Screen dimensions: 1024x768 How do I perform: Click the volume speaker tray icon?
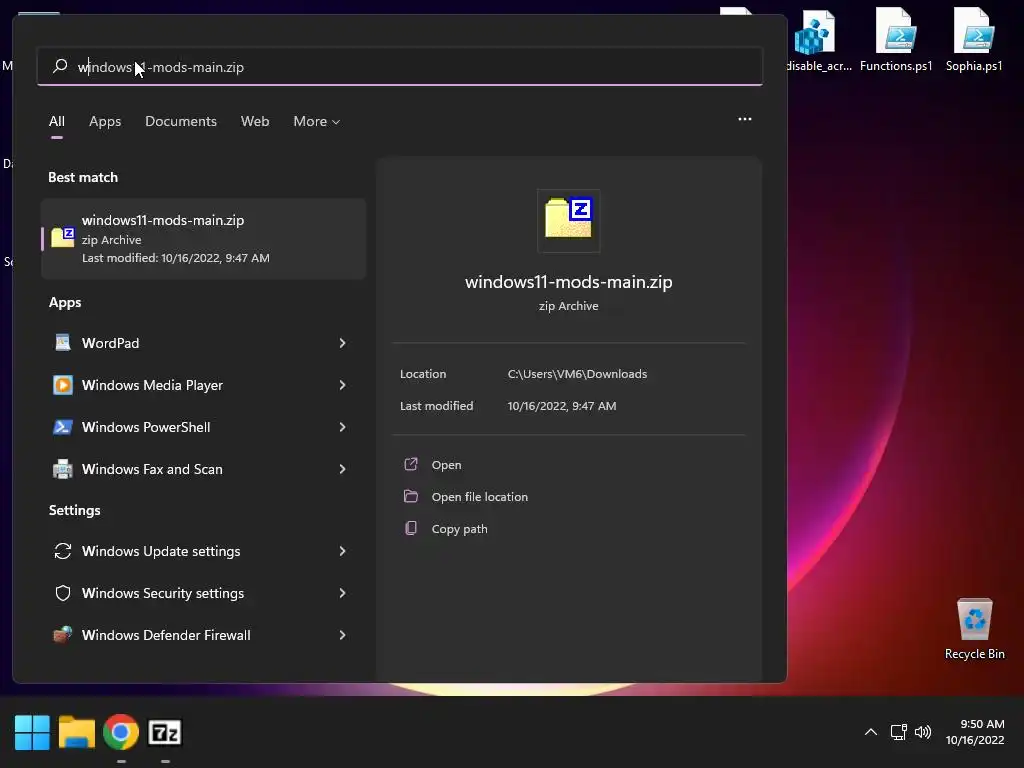click(923, 732)
